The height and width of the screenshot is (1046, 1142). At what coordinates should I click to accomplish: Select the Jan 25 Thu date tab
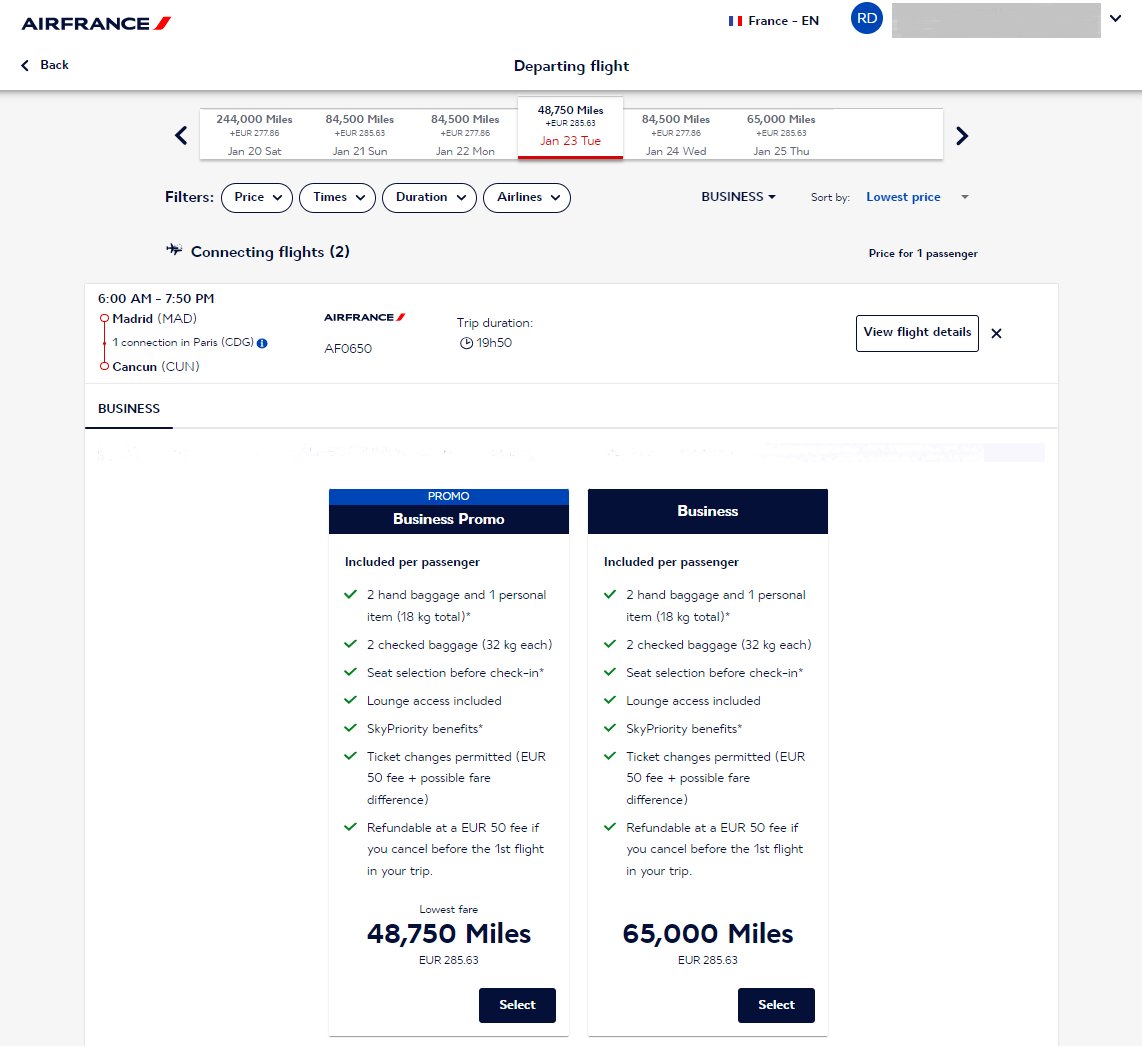tap(781, 135)
